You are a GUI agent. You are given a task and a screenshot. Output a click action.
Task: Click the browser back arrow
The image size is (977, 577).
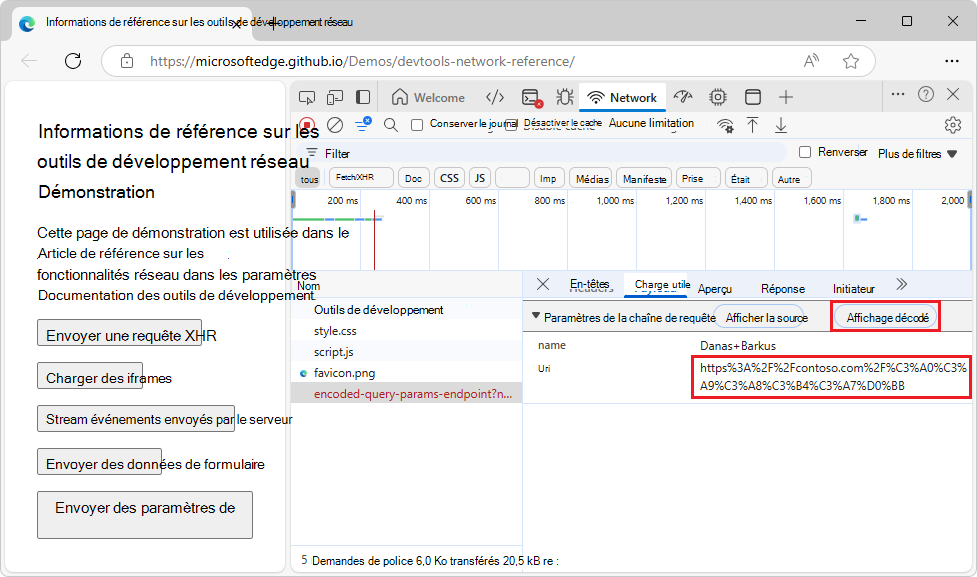click(x=29, y=61)
